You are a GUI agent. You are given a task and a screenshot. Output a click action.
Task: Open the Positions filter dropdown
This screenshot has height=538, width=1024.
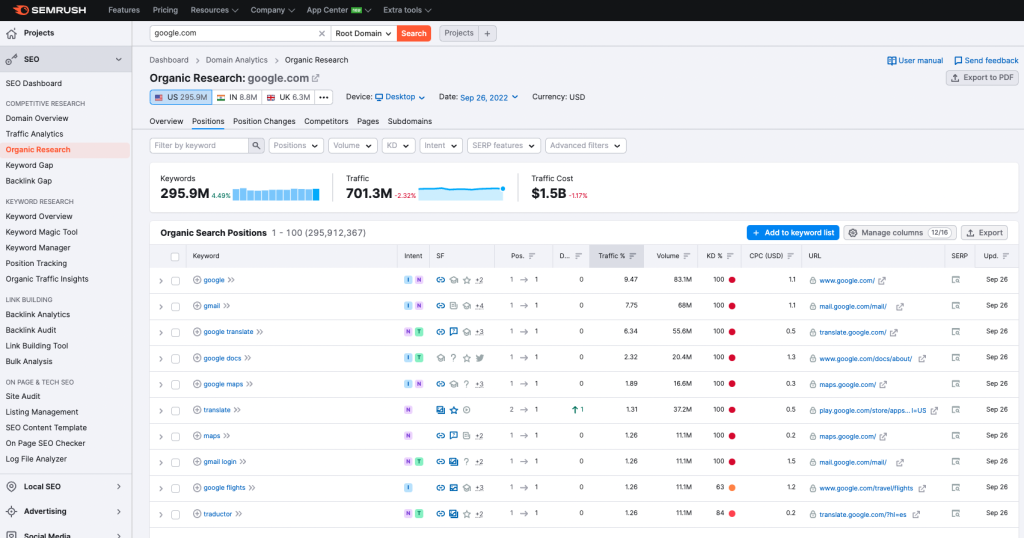pyautogui.click(x=296, y=146)
